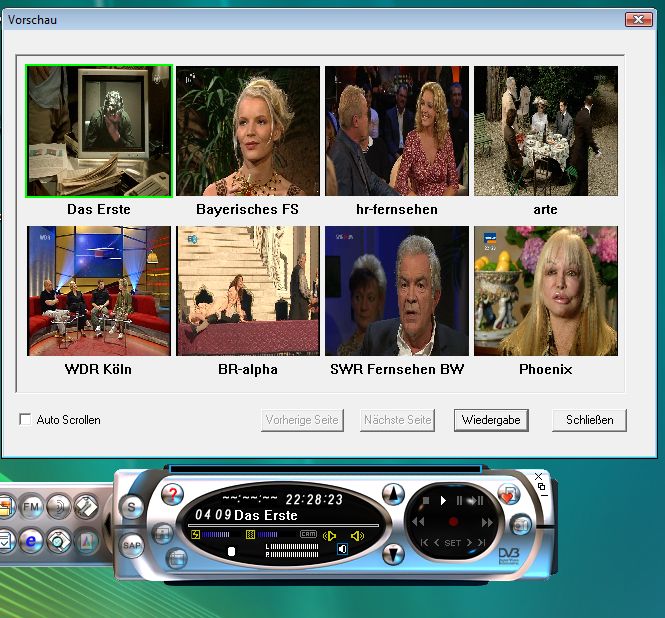This screenshot has height=618, width=665.
Task: Open help with the red question mark
Action: 172,494
